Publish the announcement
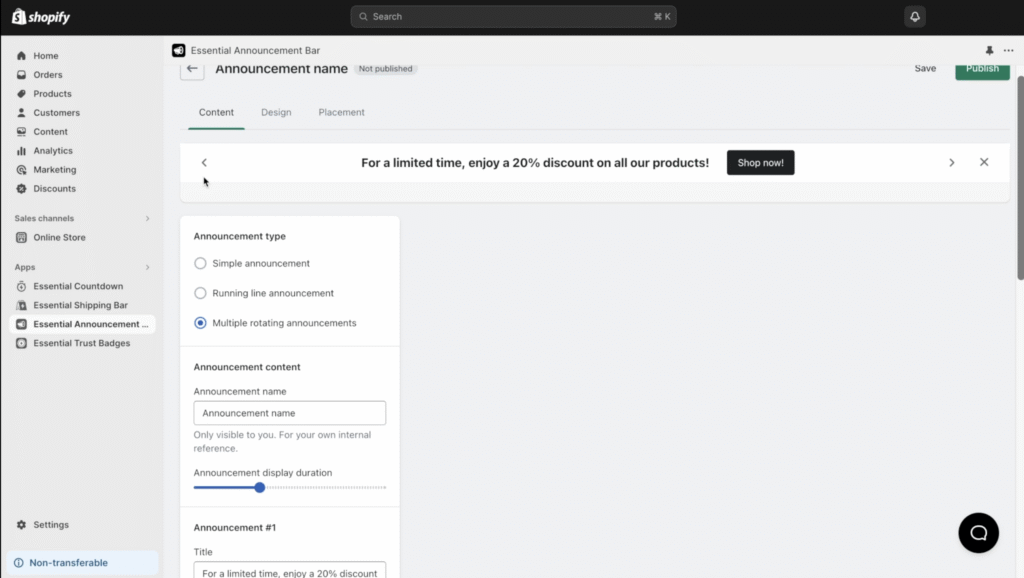This screenshot has width=1024, height=578. (x=981, y=68)
